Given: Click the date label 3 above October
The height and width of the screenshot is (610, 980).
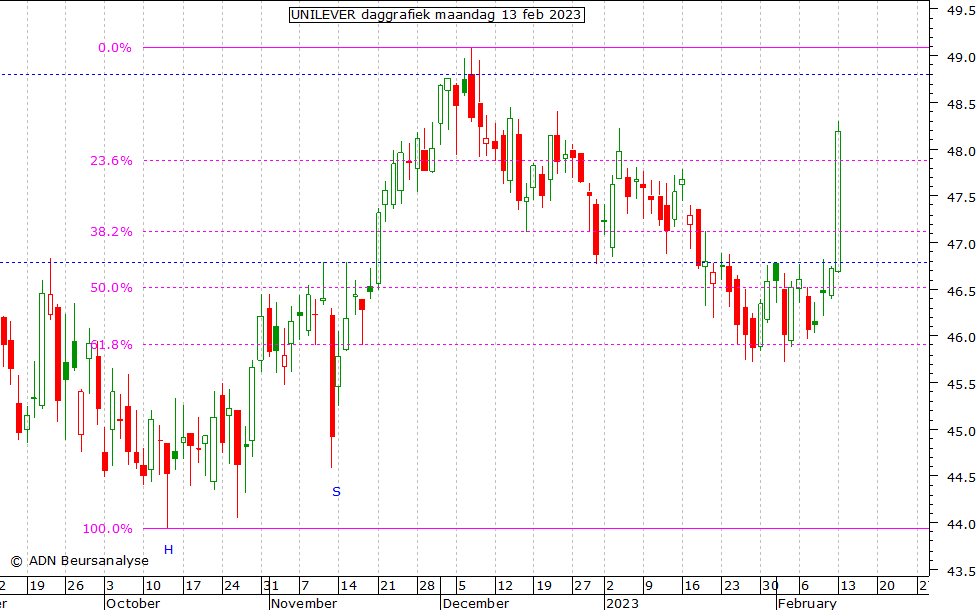Looking at the screenshot, I should tap(110, 586).
